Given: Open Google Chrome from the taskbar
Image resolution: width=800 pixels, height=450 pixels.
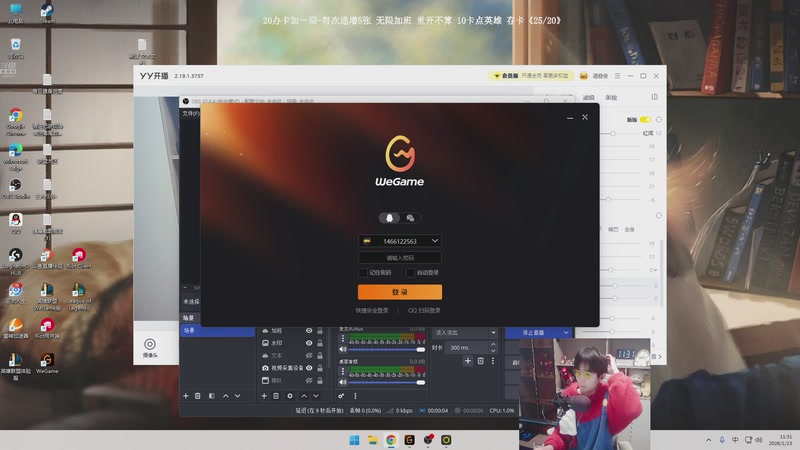Looking at the screenshot, I should [x=391, y=440].
